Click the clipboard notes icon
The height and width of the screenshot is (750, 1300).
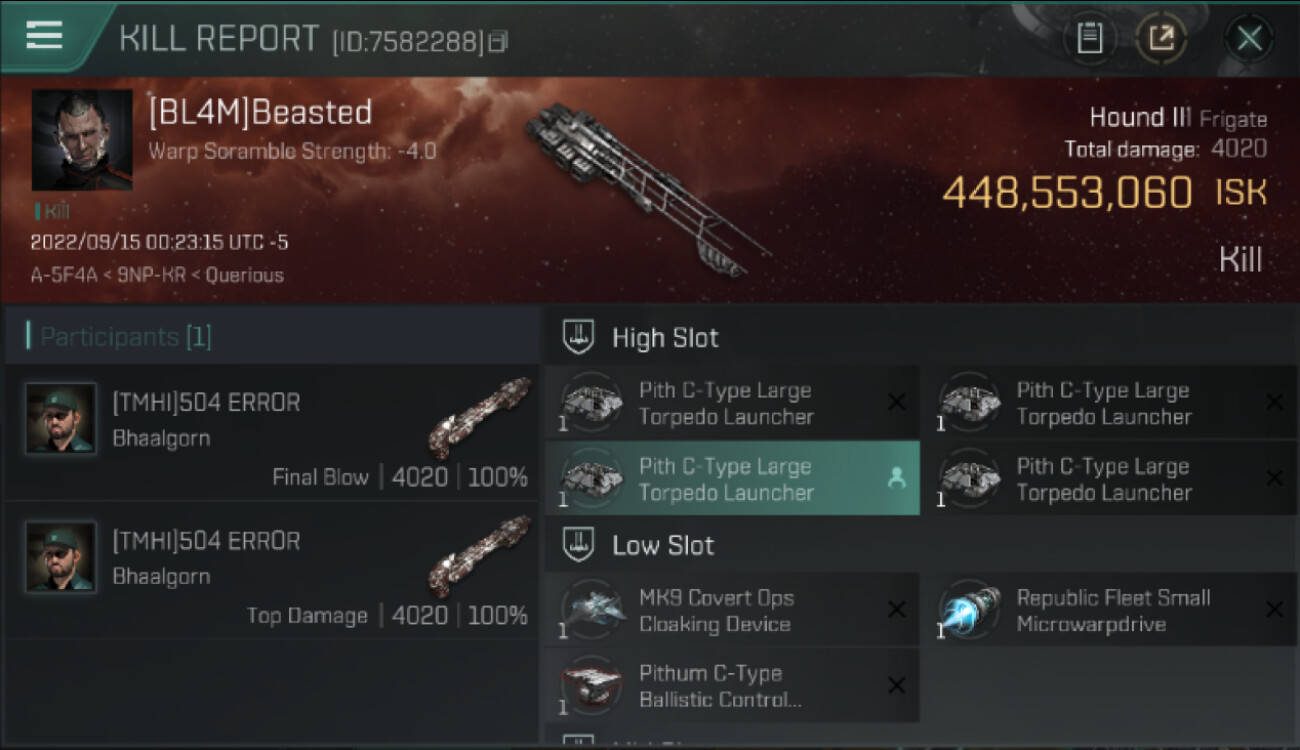1090,39
